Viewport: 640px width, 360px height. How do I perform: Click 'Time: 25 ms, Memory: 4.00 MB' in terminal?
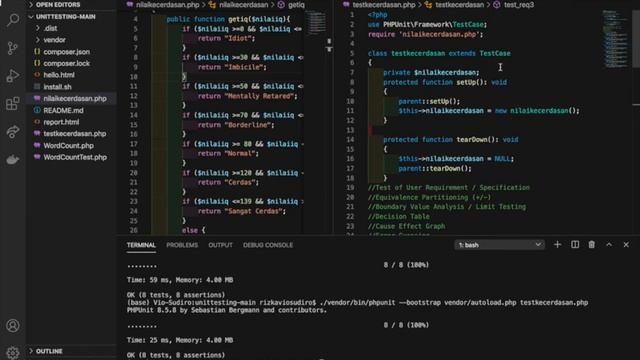180,340
